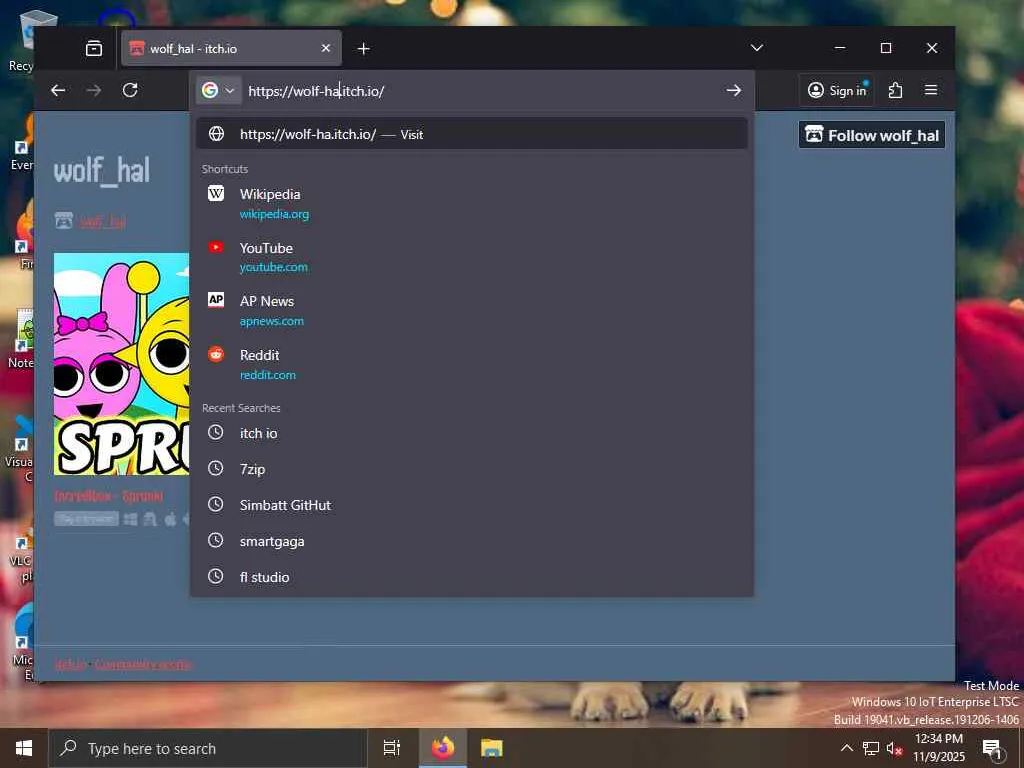
Task: Click the Follow wolf_hal button
Action: pyautogui.click(x=871, y=135)
